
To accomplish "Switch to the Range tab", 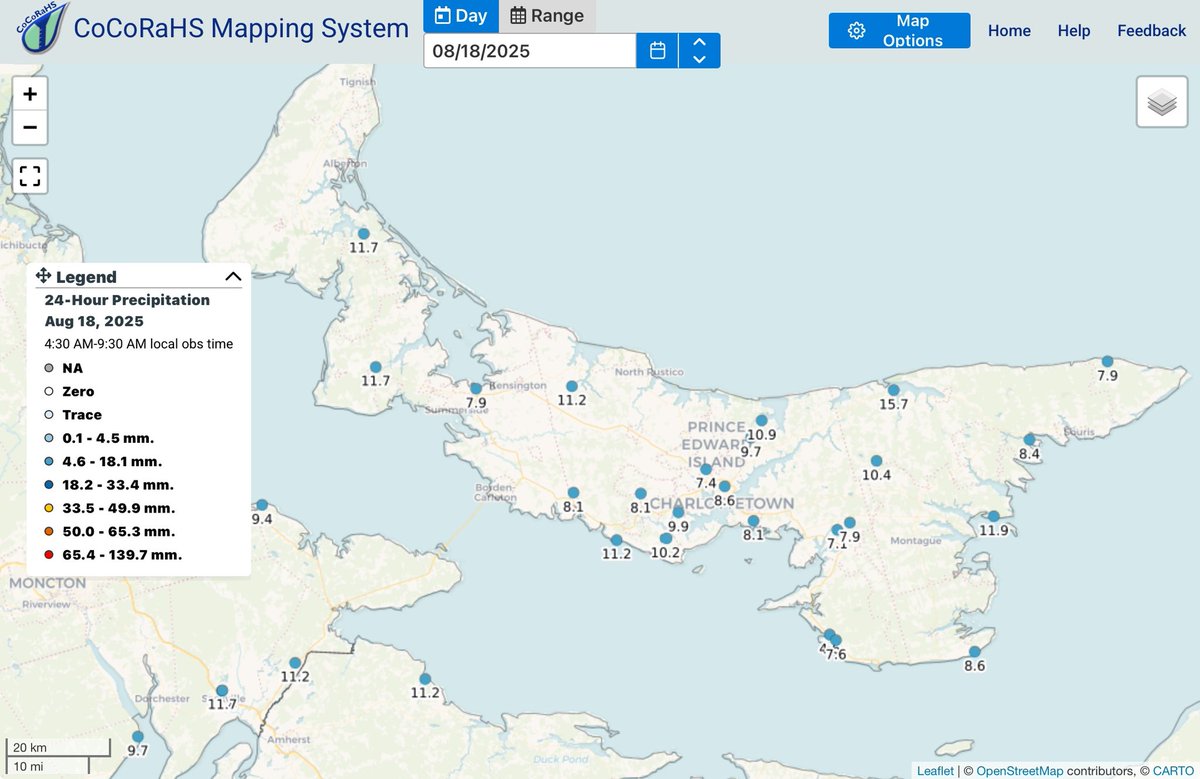I will pyautogui.click(x=547, y=16).
